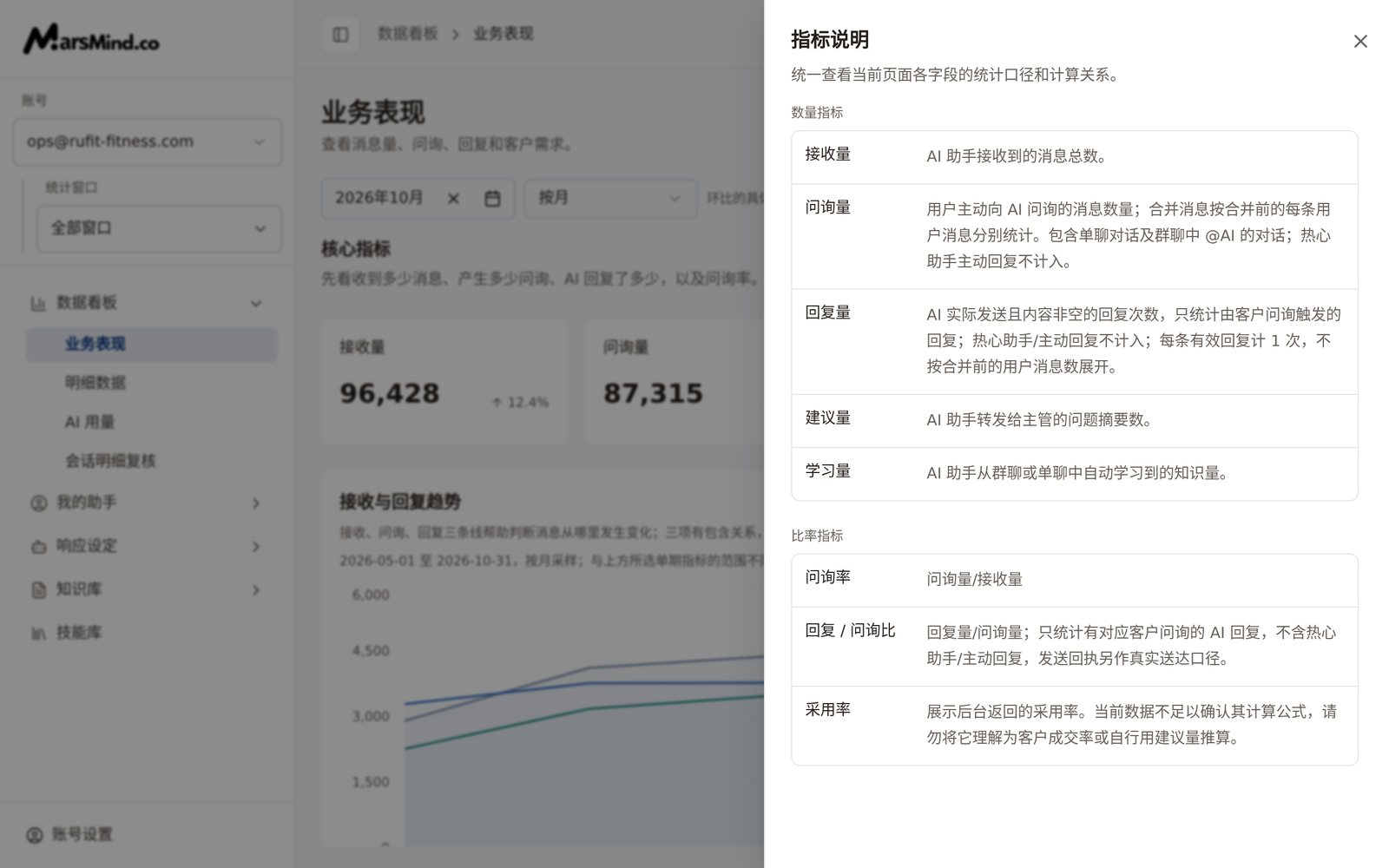Open the 全部窗口 dropdown
The width and height of the screenshot is (1389, 868).
[x=159, y=228]
